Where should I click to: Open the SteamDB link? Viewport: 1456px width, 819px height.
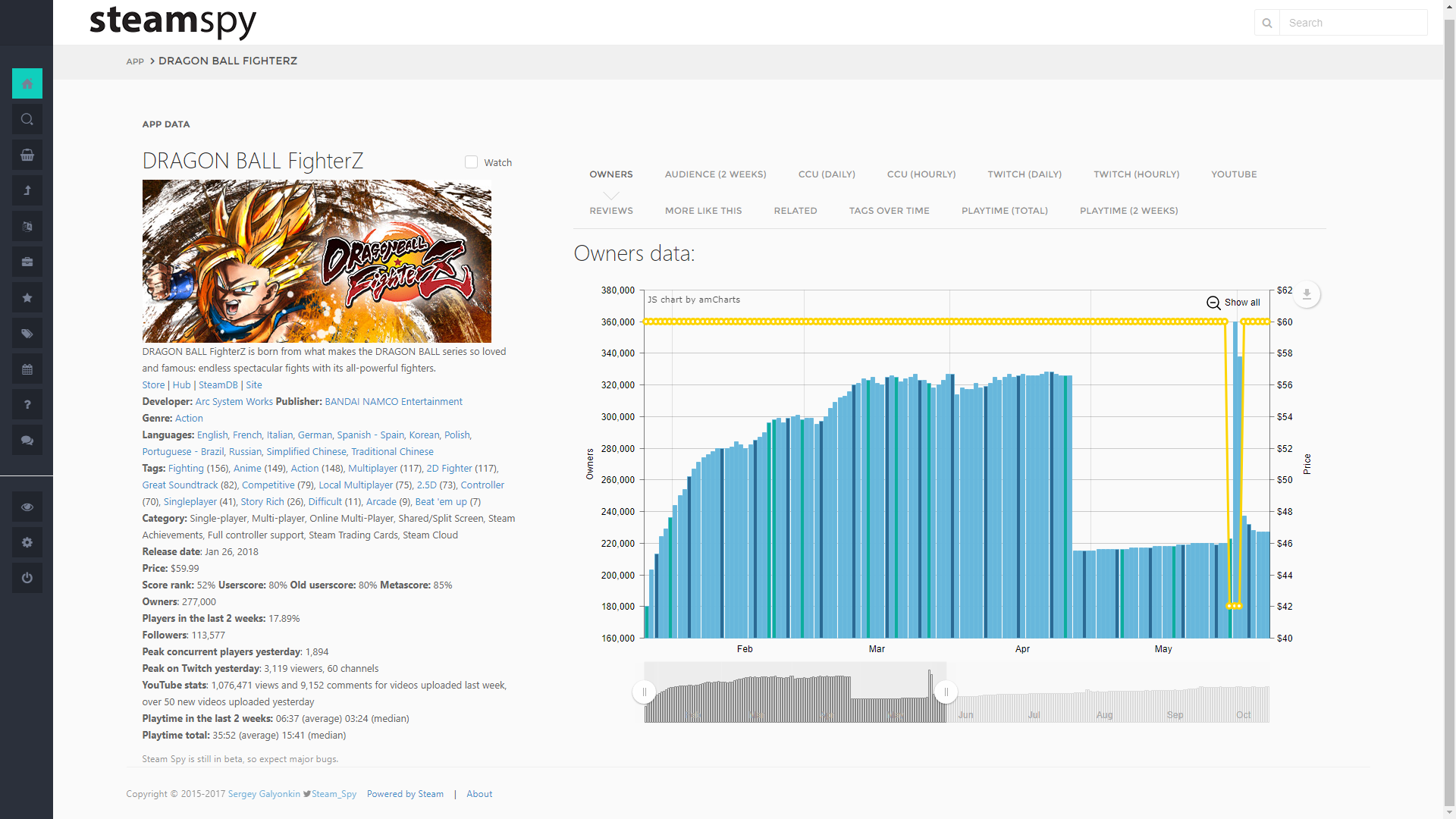(x=218, y=385)
